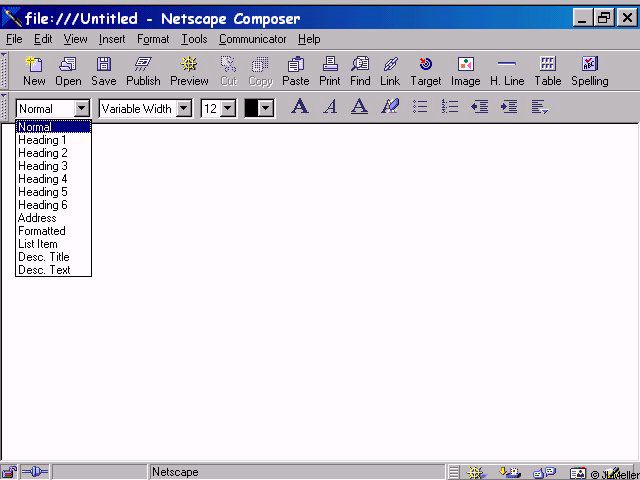Open the font size 12 dropdown
640x480 pixels.
(x=228, y=109)
